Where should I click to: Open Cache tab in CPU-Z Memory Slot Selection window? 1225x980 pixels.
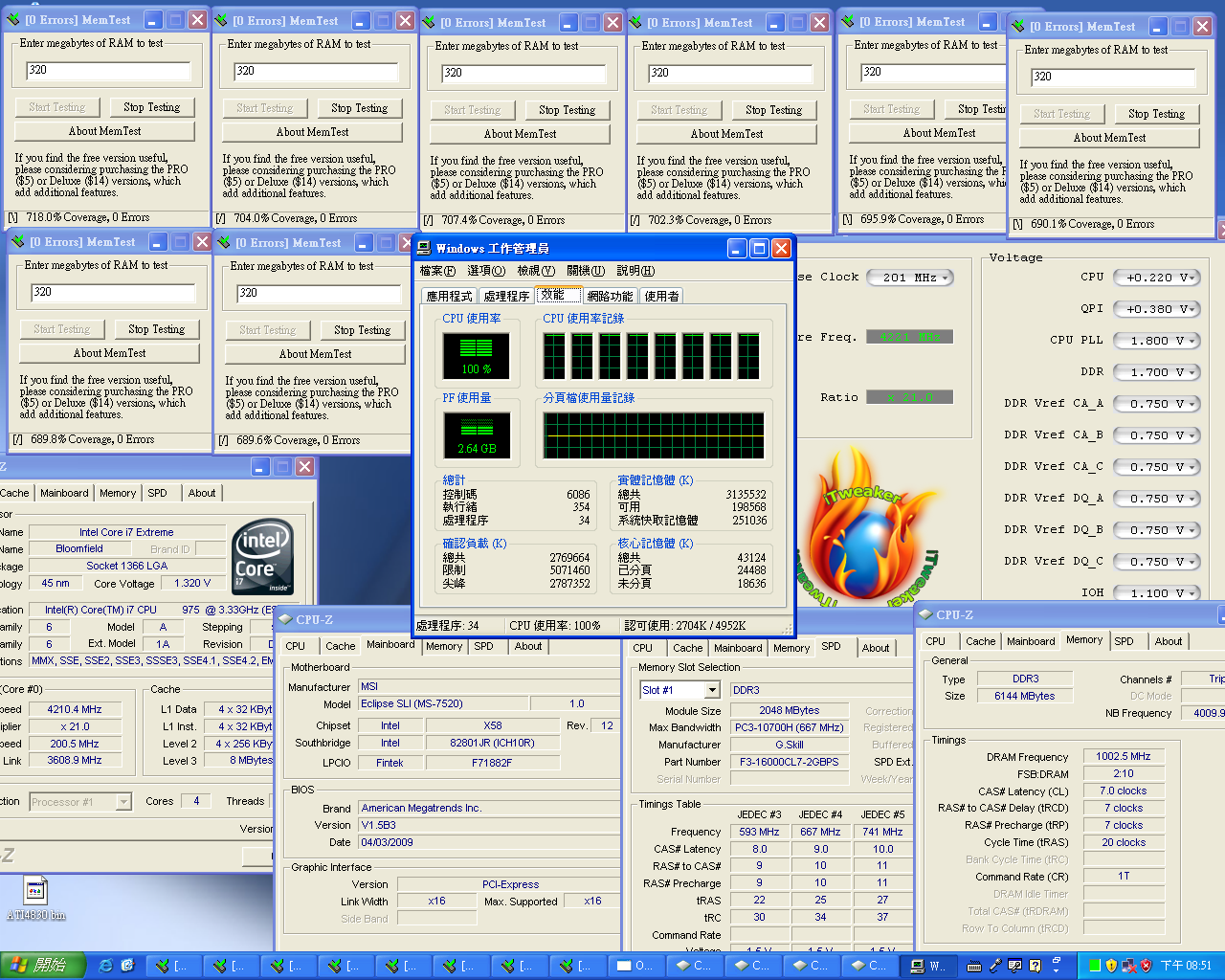point(687,648)
